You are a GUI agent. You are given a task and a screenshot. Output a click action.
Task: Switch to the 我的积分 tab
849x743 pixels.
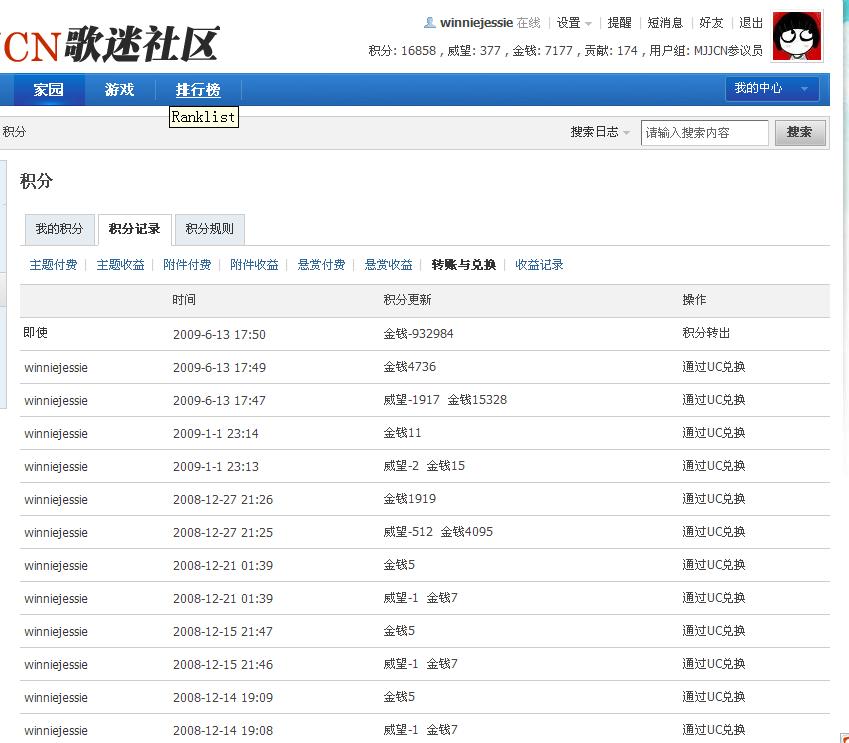coord(59,229)
